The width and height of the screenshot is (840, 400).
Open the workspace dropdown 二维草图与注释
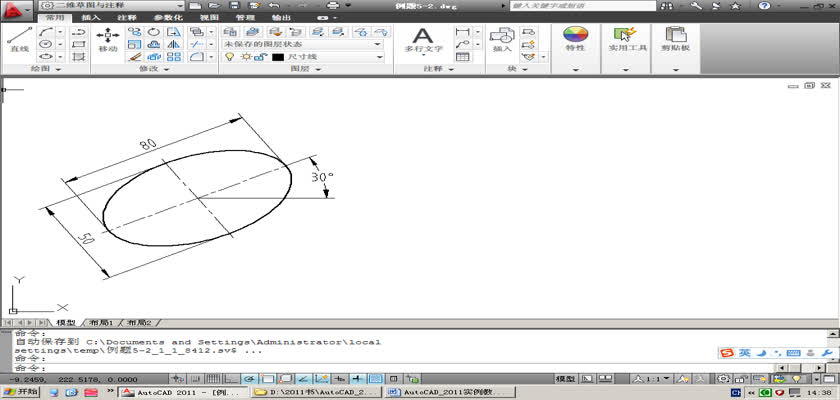112,5
